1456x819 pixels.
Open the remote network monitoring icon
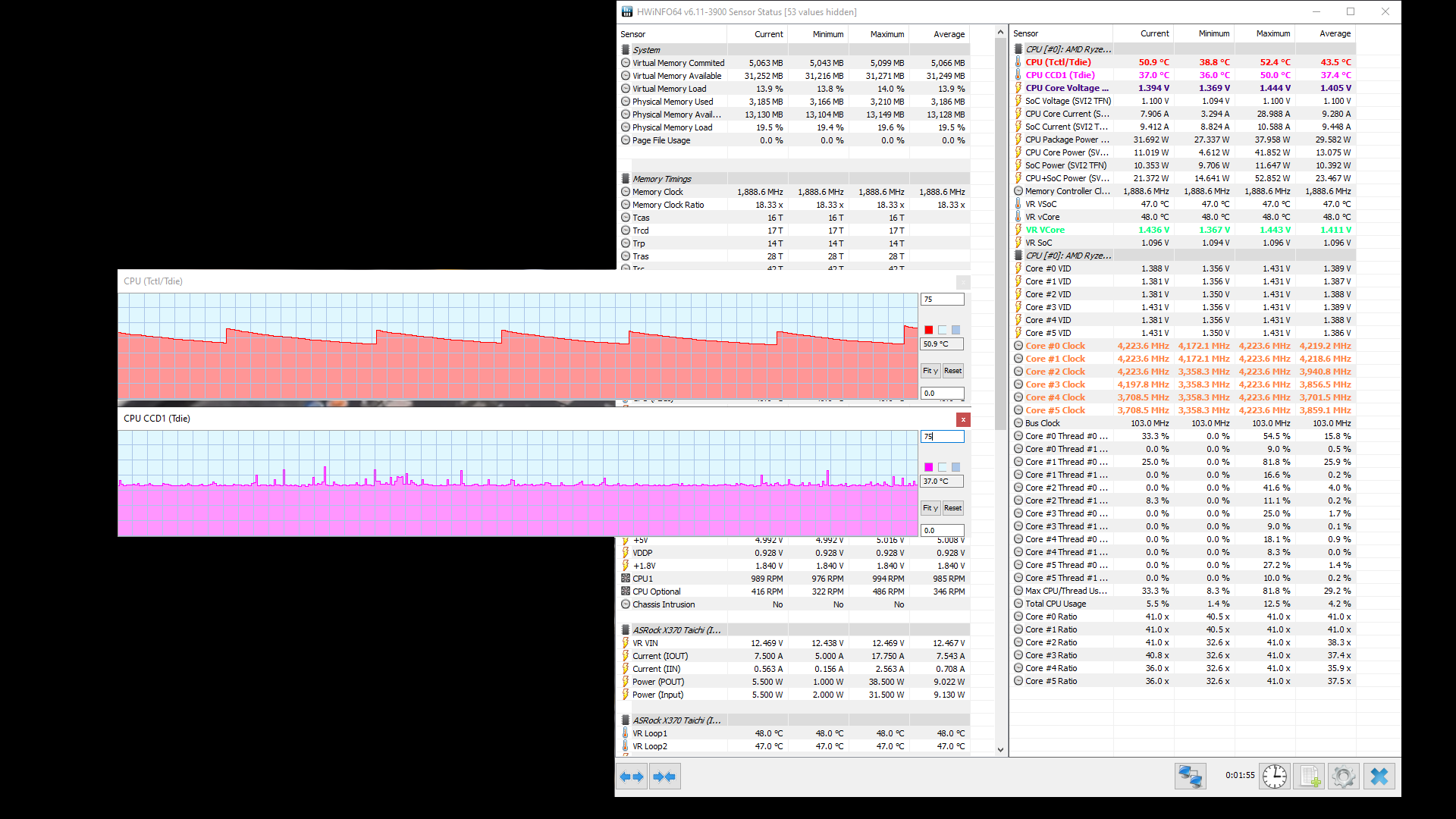[x=1190, y=777]
